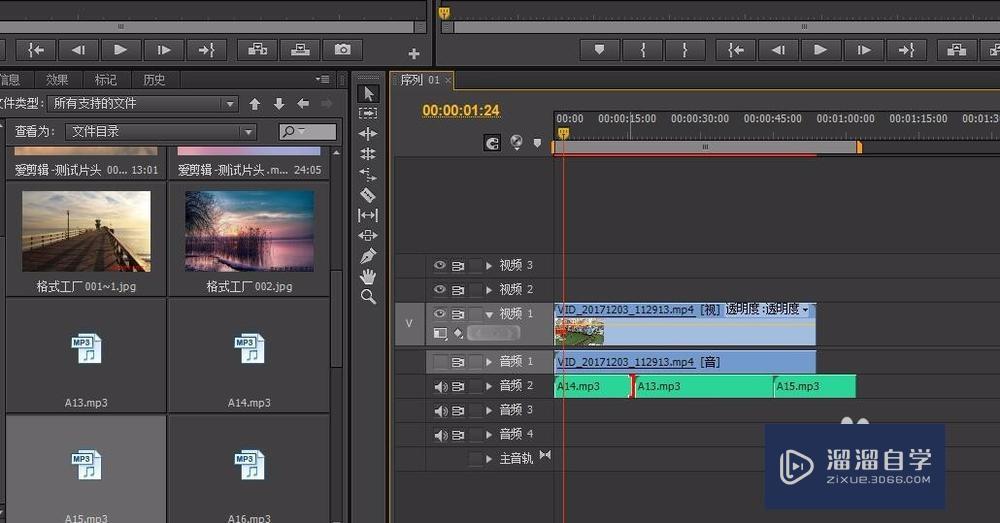Navigate back in media browser
The width and height of the screenshot is (1000, 523).
(x=303, y=103)
